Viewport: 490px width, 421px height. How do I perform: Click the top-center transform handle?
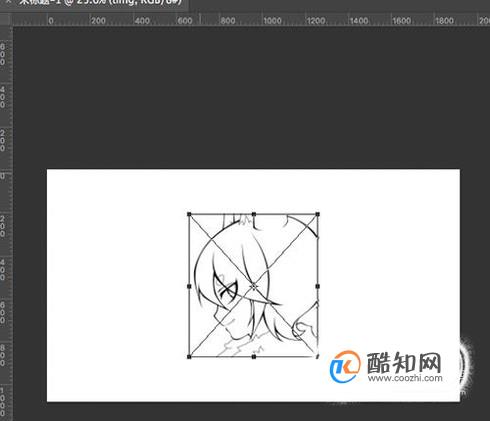[x=254, y=214]
